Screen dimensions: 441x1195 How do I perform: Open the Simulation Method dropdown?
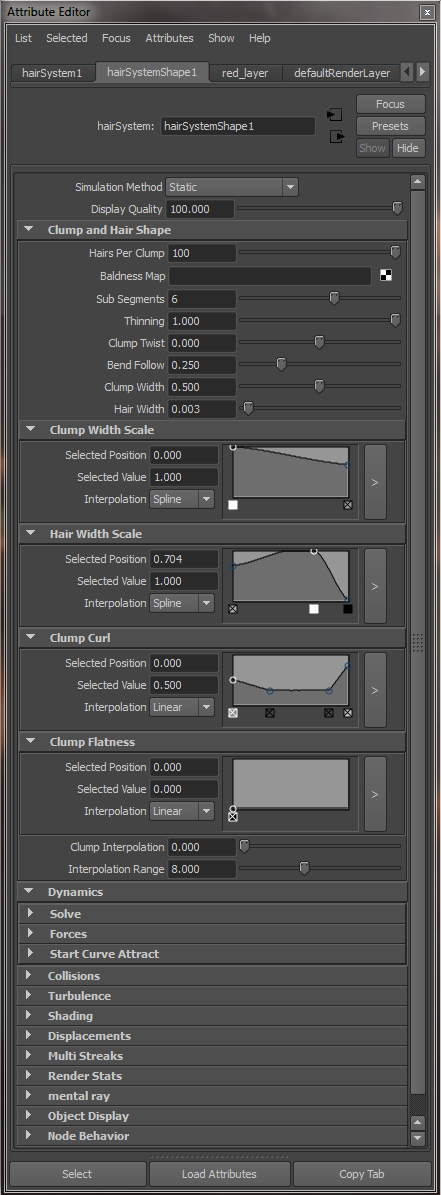click(232, 187)
